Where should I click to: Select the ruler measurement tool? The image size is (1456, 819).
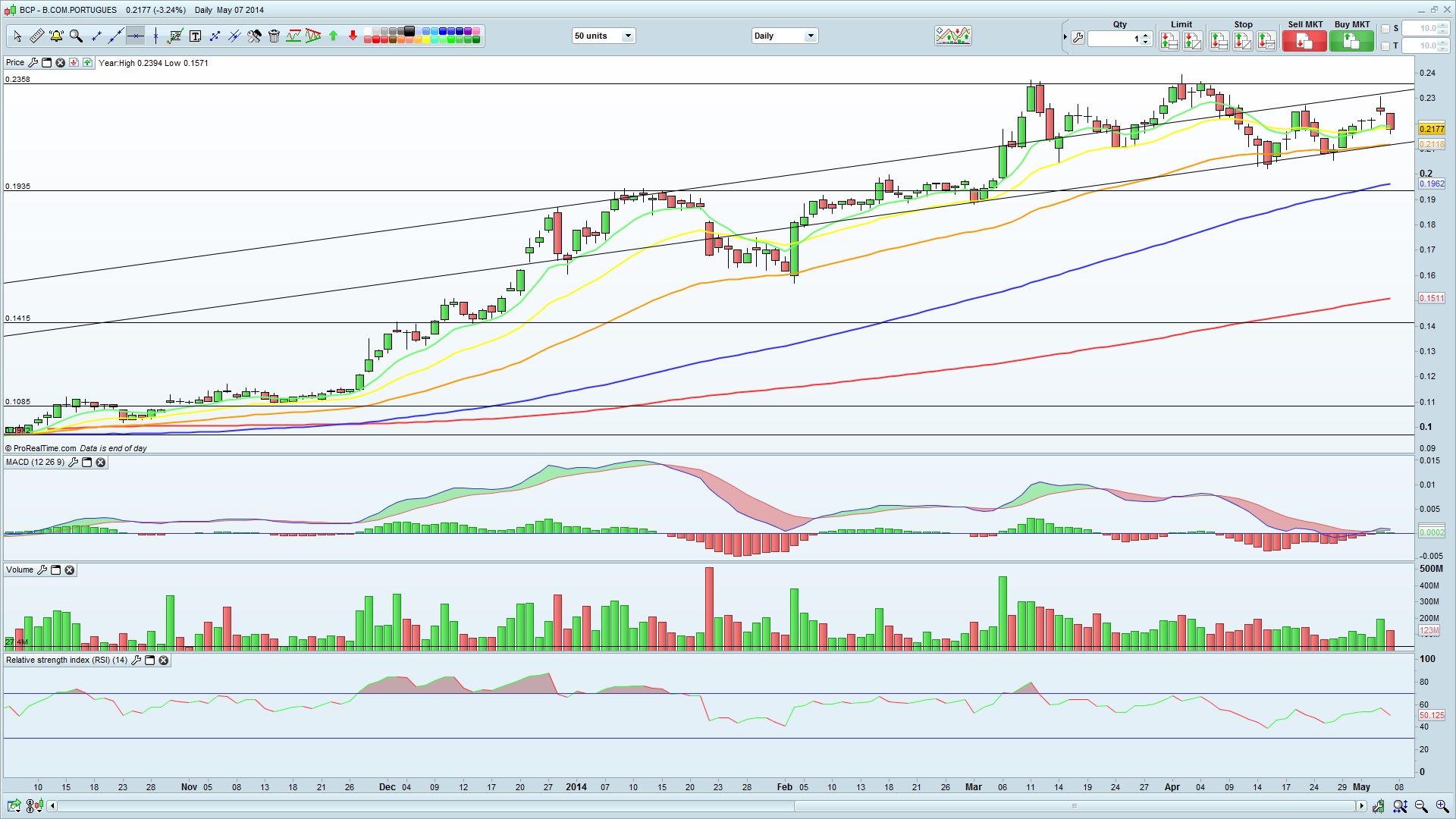click(36, 36)
